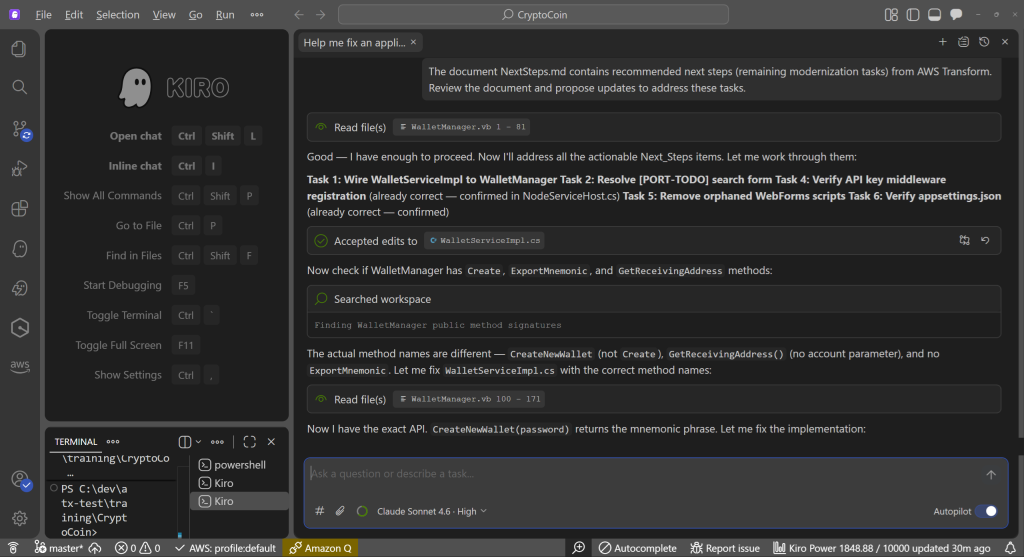The image size is (1024, 557).
Task: Click the green circle status icon by model
Action: pyautogui.click(x=362, y=511)
